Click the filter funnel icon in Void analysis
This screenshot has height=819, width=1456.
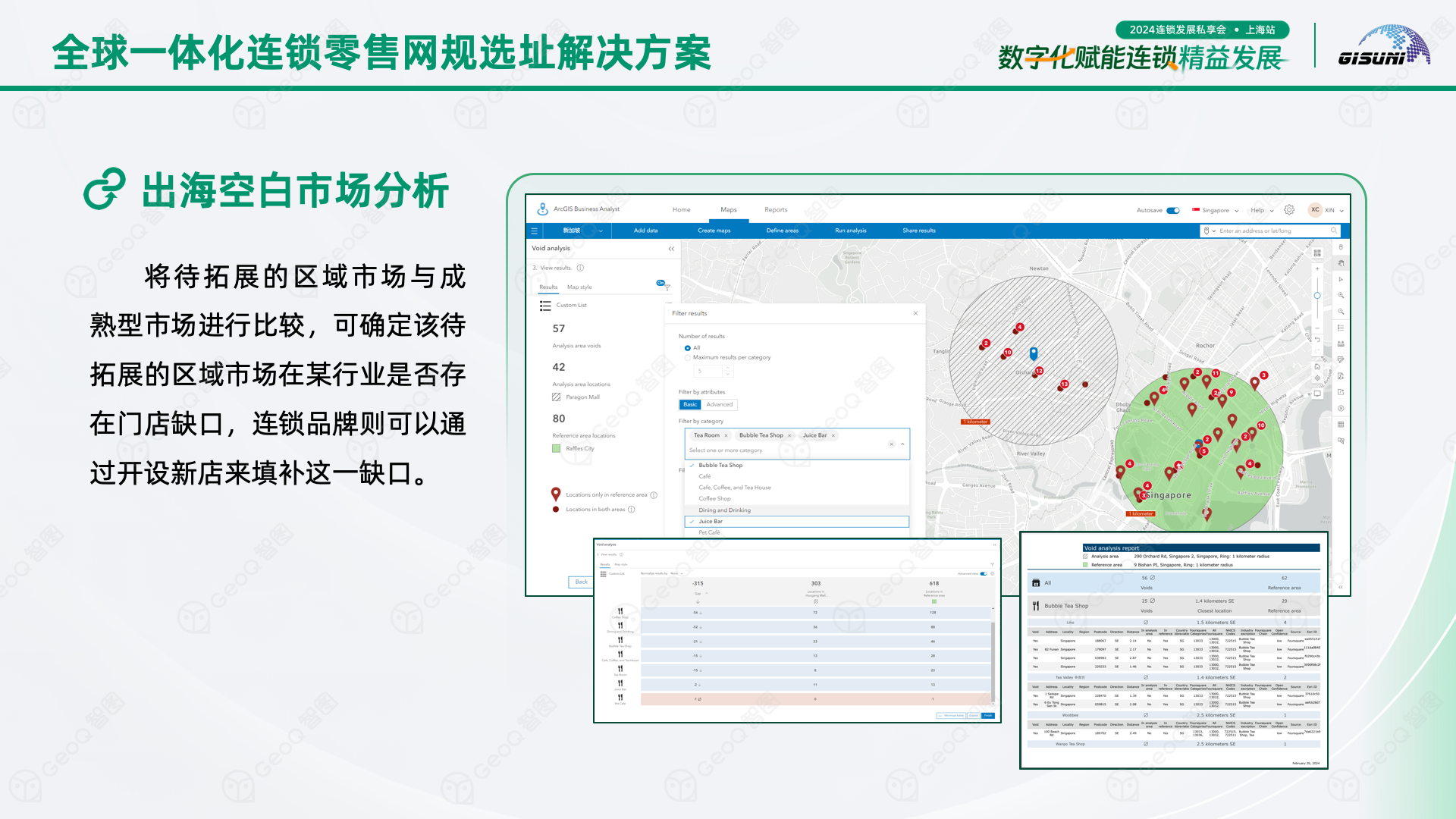pos(667,288)
